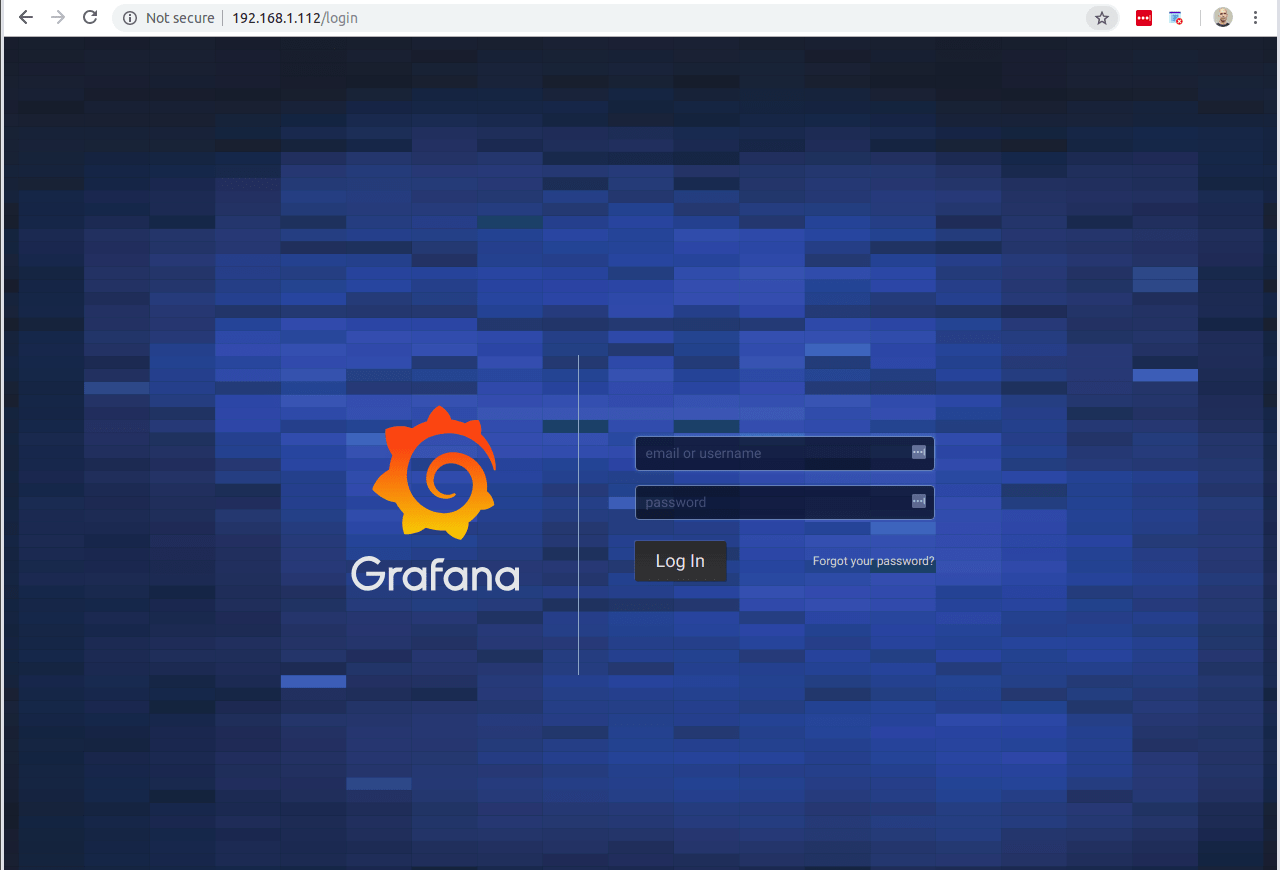Click the browser forward arrow
The width and height of the screenshot is (1280, 870).
[58, 18]
